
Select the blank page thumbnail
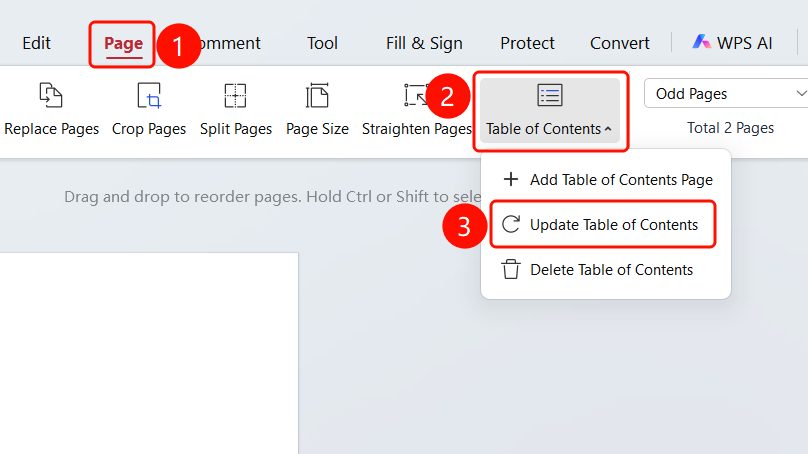pos(149,353)
